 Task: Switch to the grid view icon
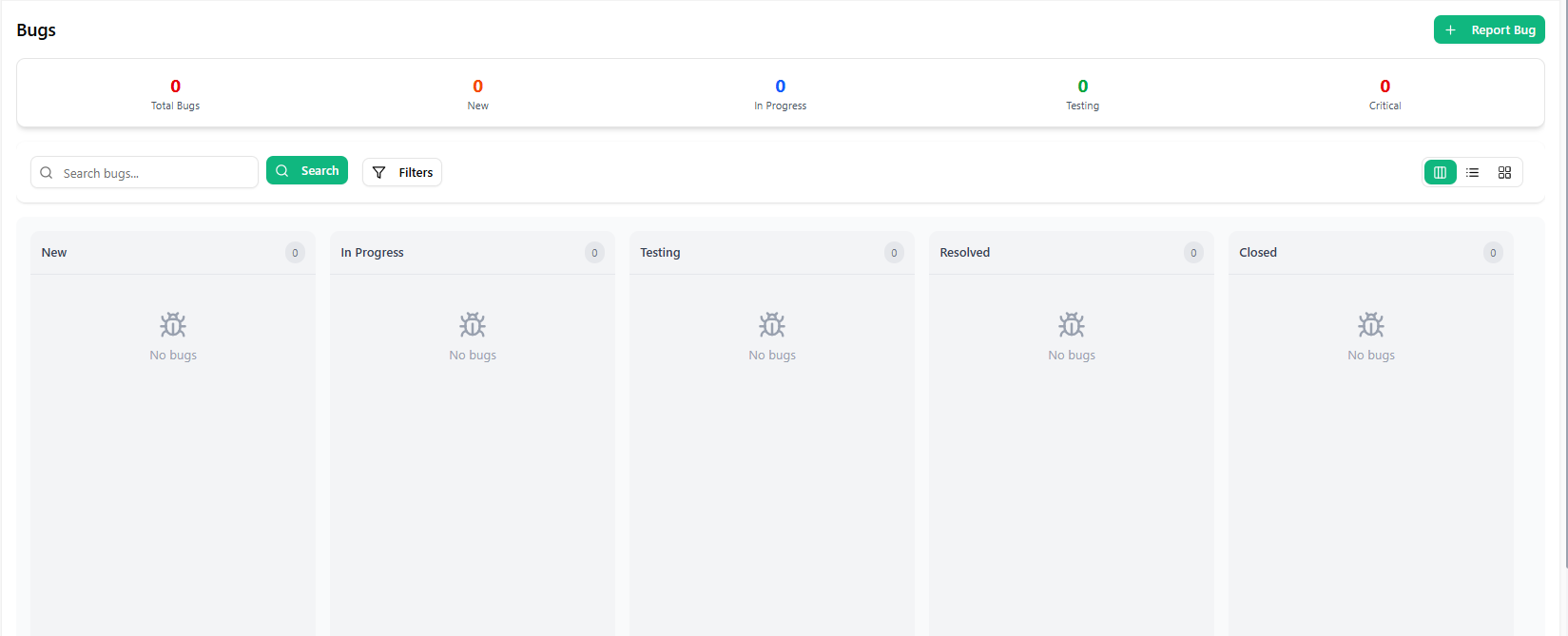coord(1504,172)
